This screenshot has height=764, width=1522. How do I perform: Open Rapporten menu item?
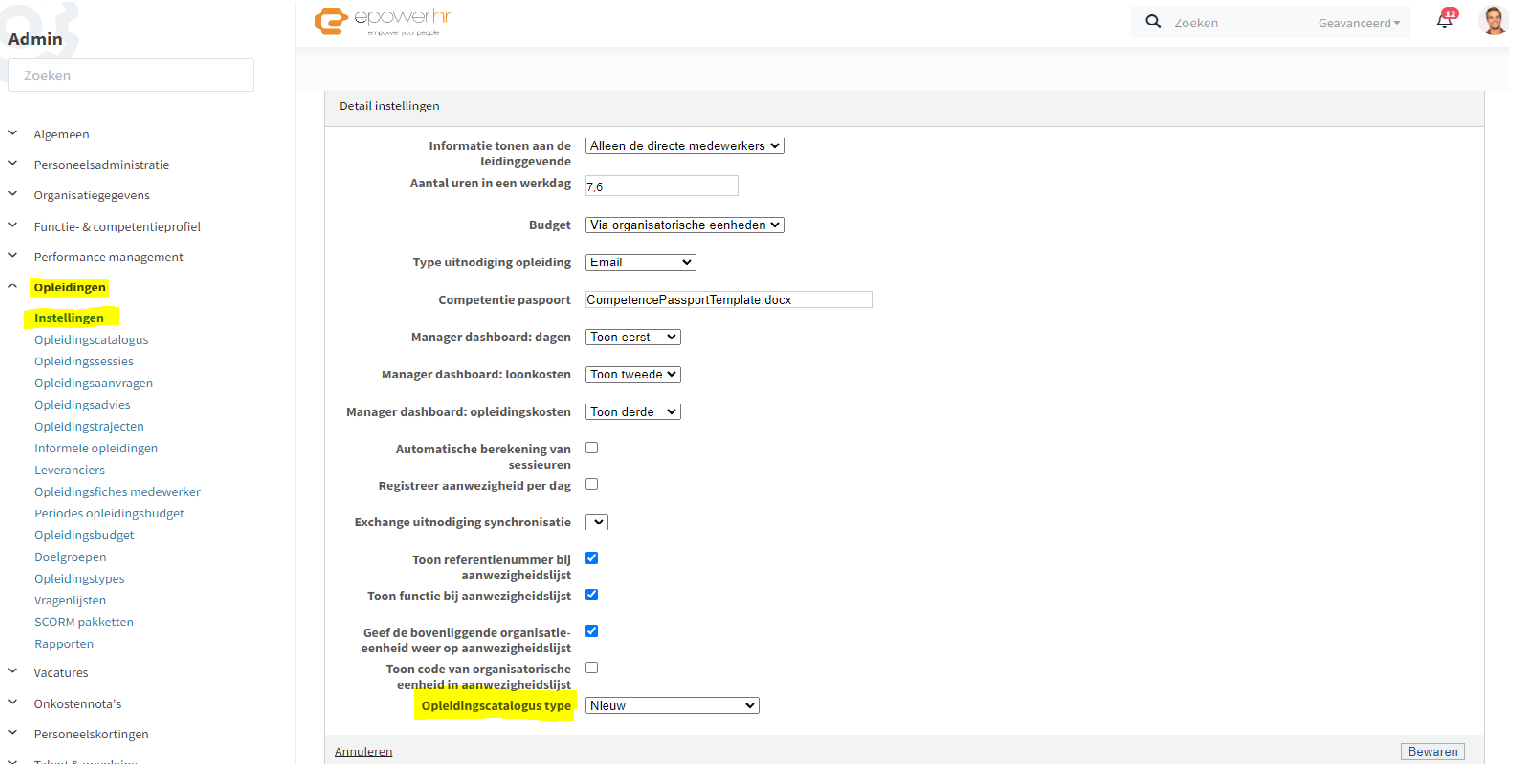point(64,644)
